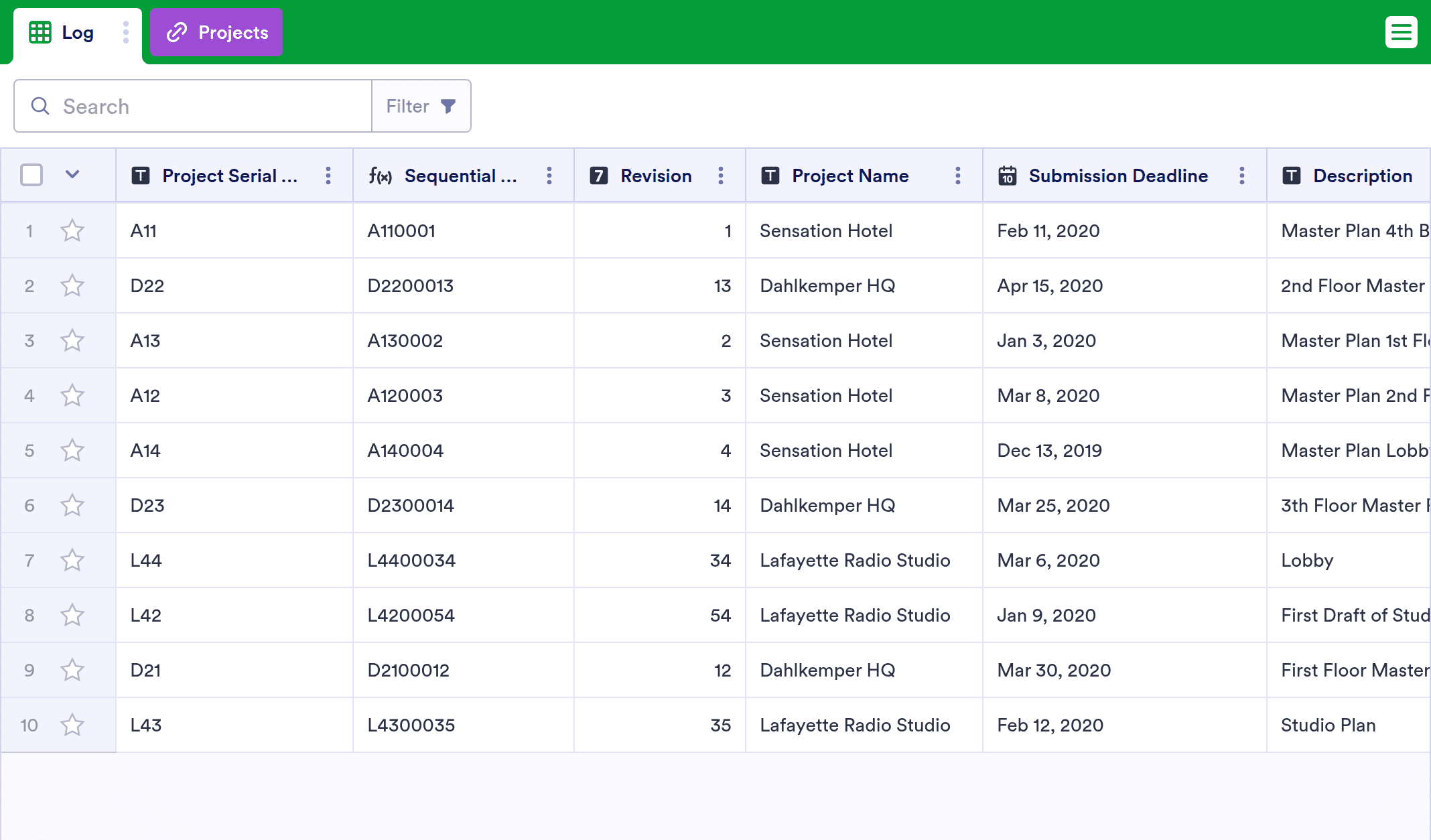1431x840 pixels.
Task: Open Project Name column three-dot menu
Action: click(x=957, y=176)
